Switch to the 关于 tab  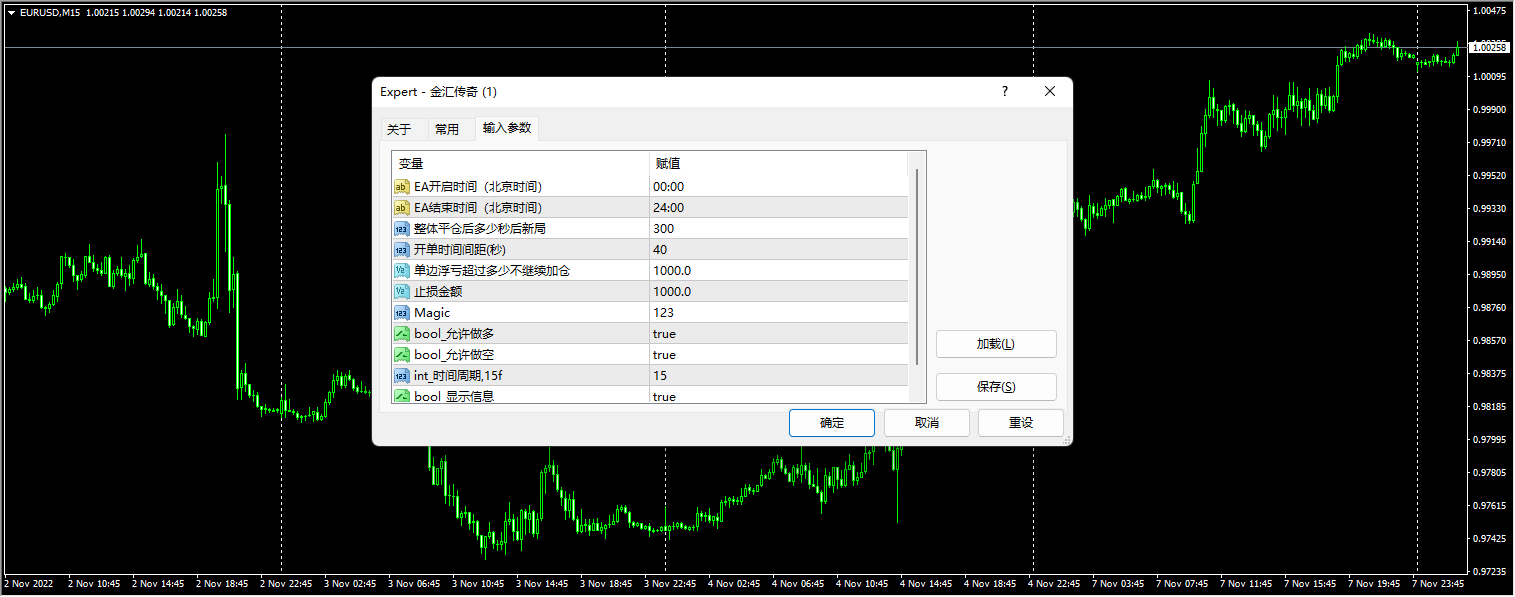coord(400,128)
